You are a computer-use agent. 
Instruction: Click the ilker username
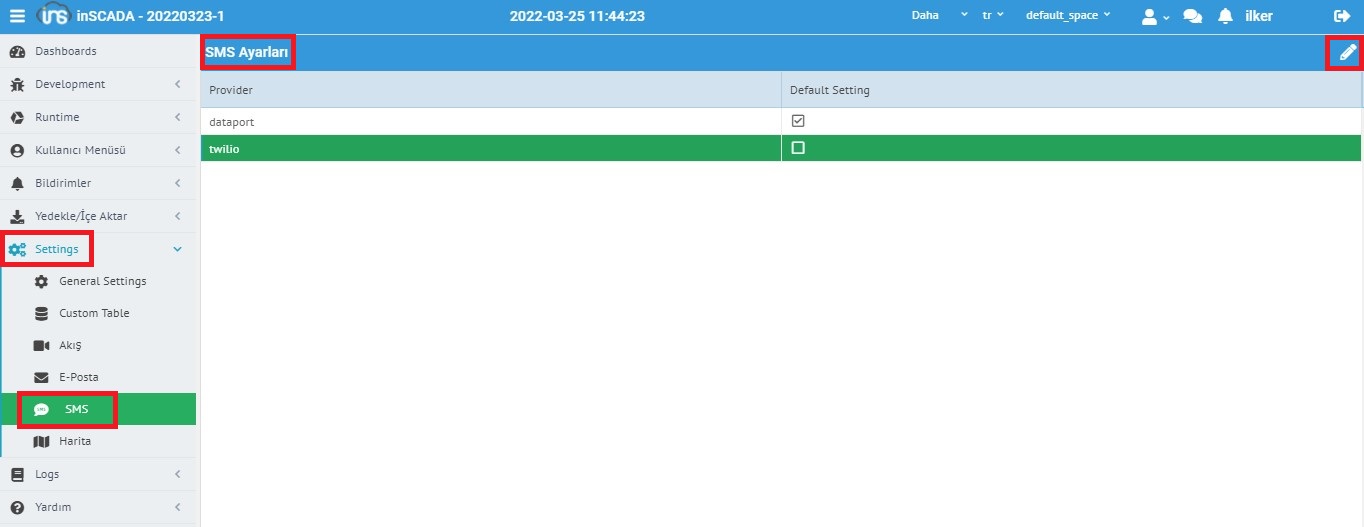coord(1259,16)
